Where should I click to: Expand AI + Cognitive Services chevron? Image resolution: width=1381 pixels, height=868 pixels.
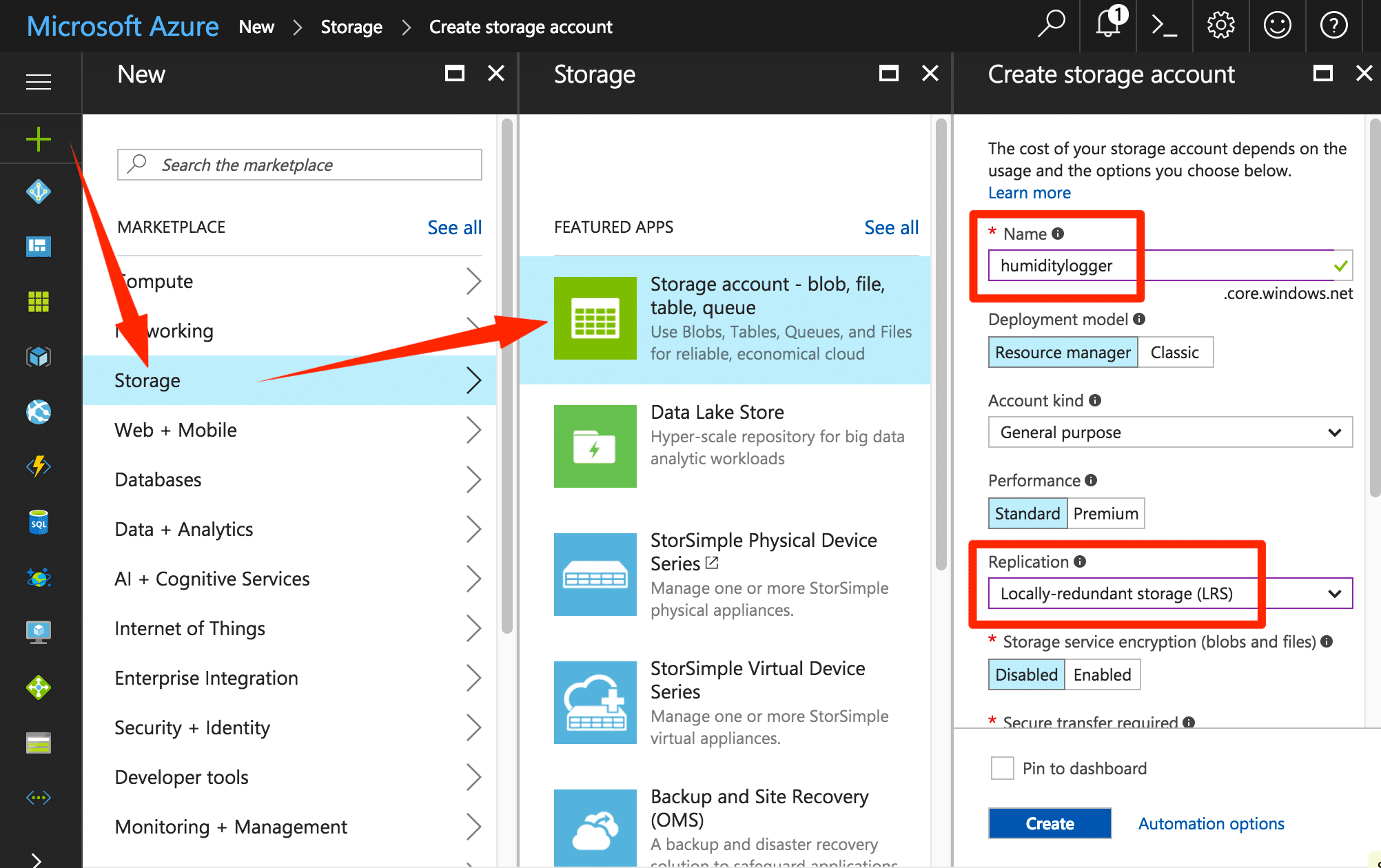click(473, 579)
